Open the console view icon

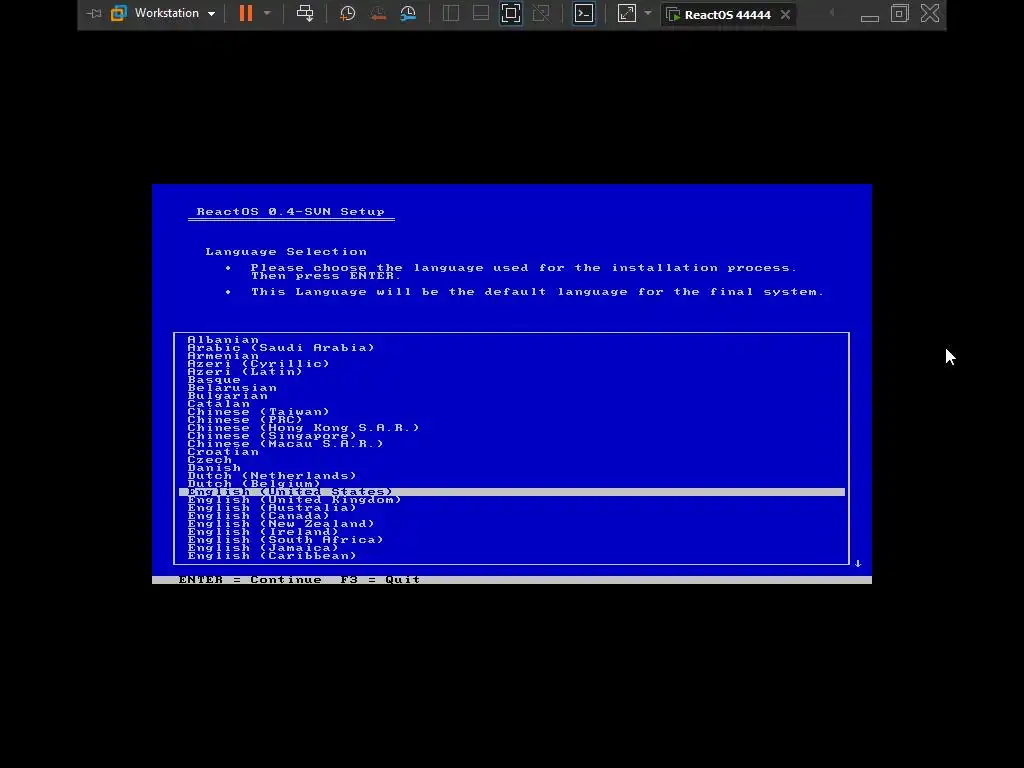584,13
